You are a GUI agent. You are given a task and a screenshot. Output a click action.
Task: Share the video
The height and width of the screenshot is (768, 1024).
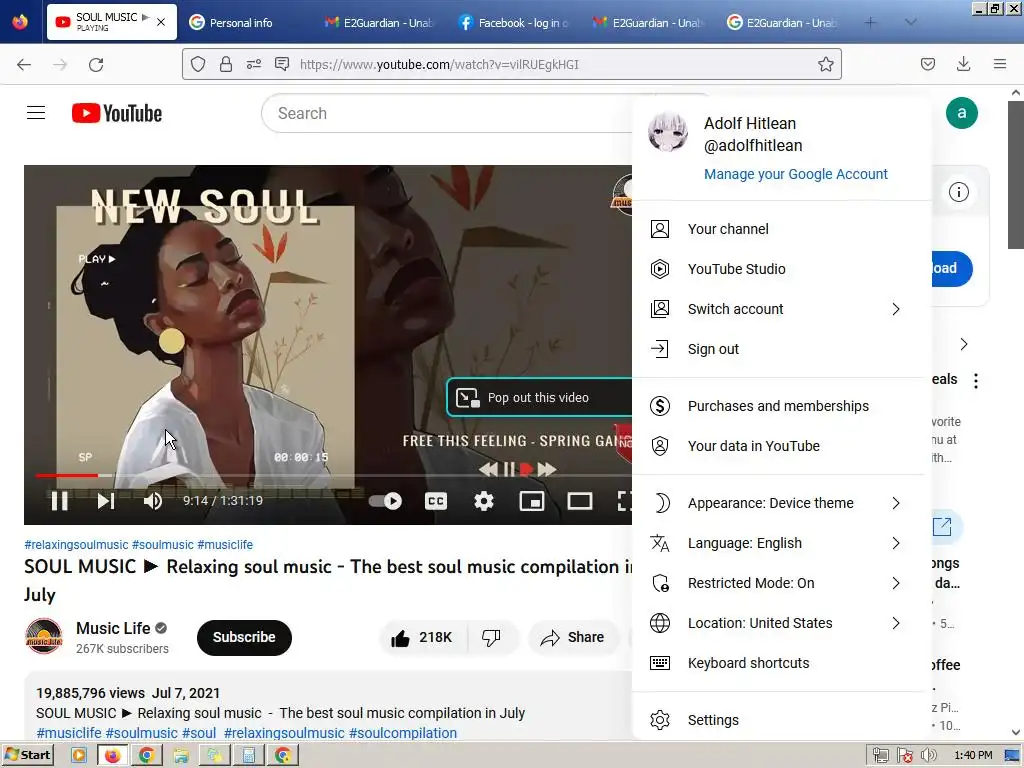(572, 637)
